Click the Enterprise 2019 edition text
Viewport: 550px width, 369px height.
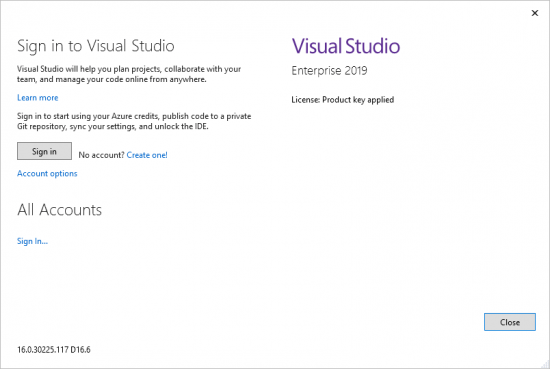point(329,71)
